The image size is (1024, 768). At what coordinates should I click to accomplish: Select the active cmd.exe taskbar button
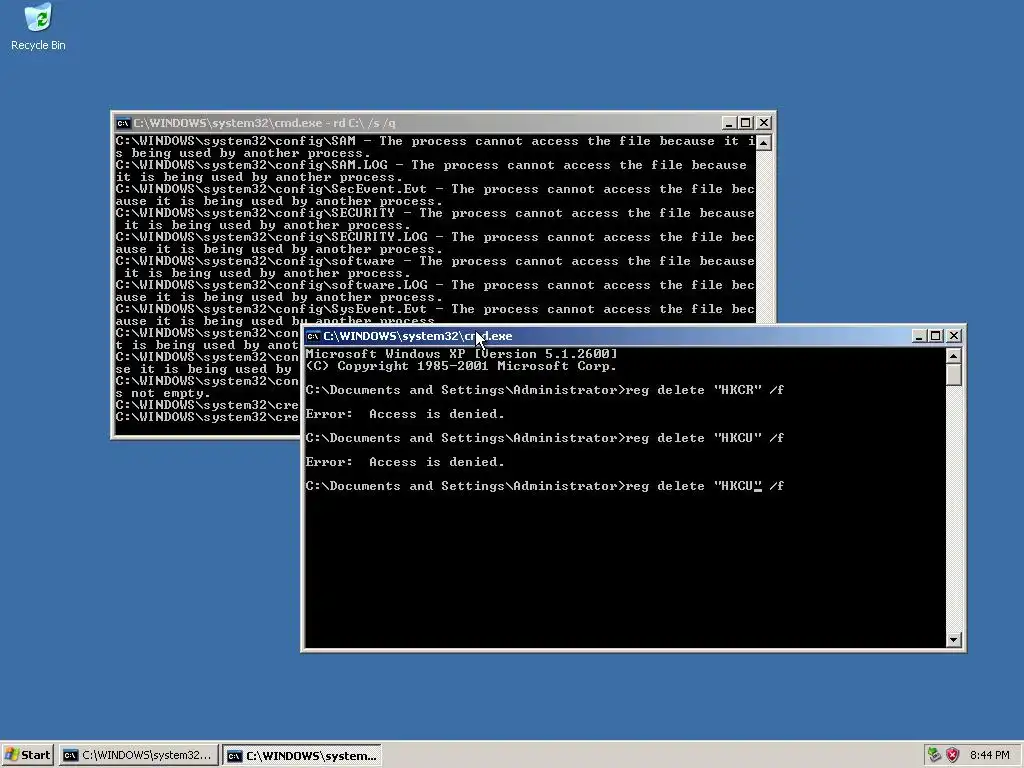tap(302, 756)
